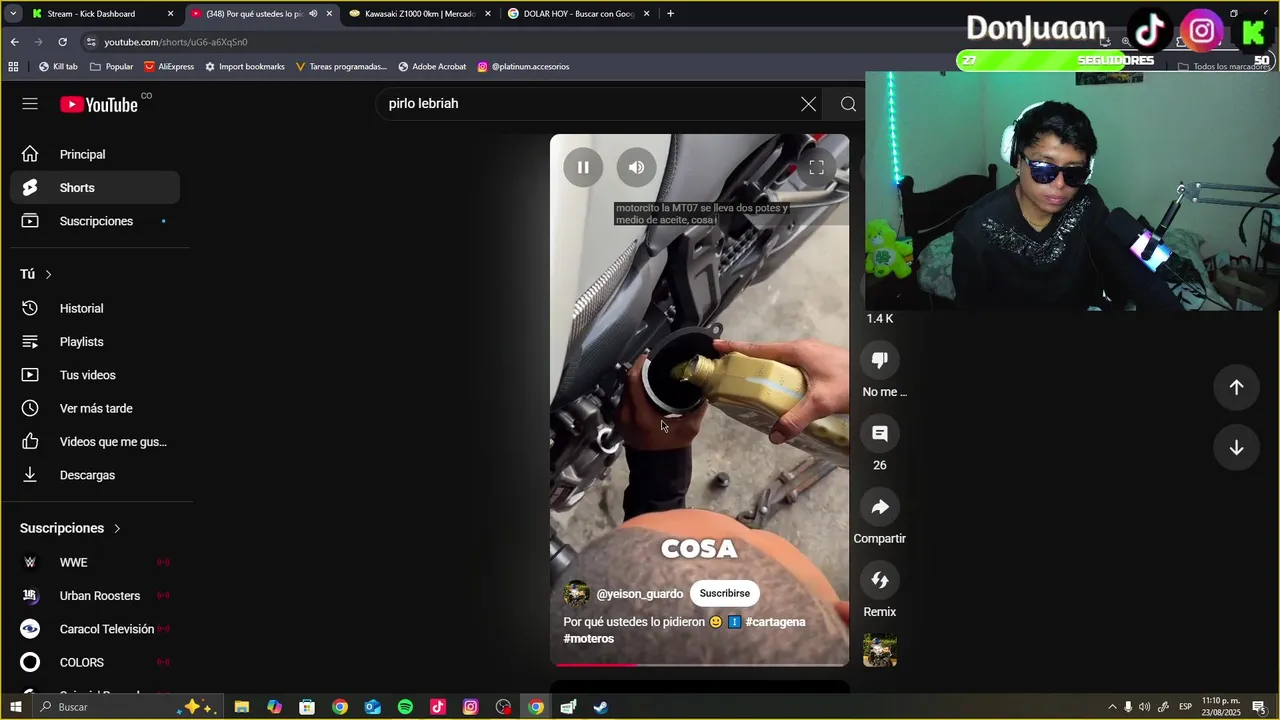Open the comments showing 26
The width and height of the screenshot is (1280, 720).
(880, 433)
